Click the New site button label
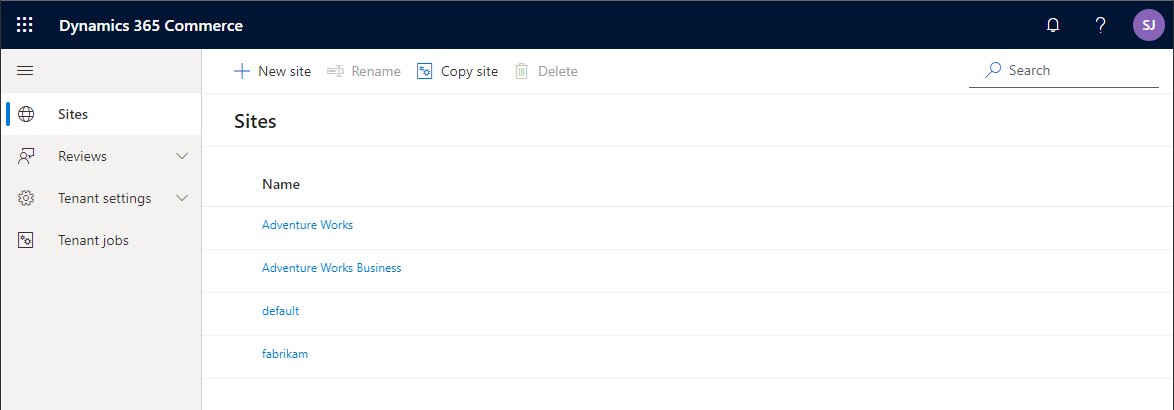1174x410 pixels. [x=285, y=71]
